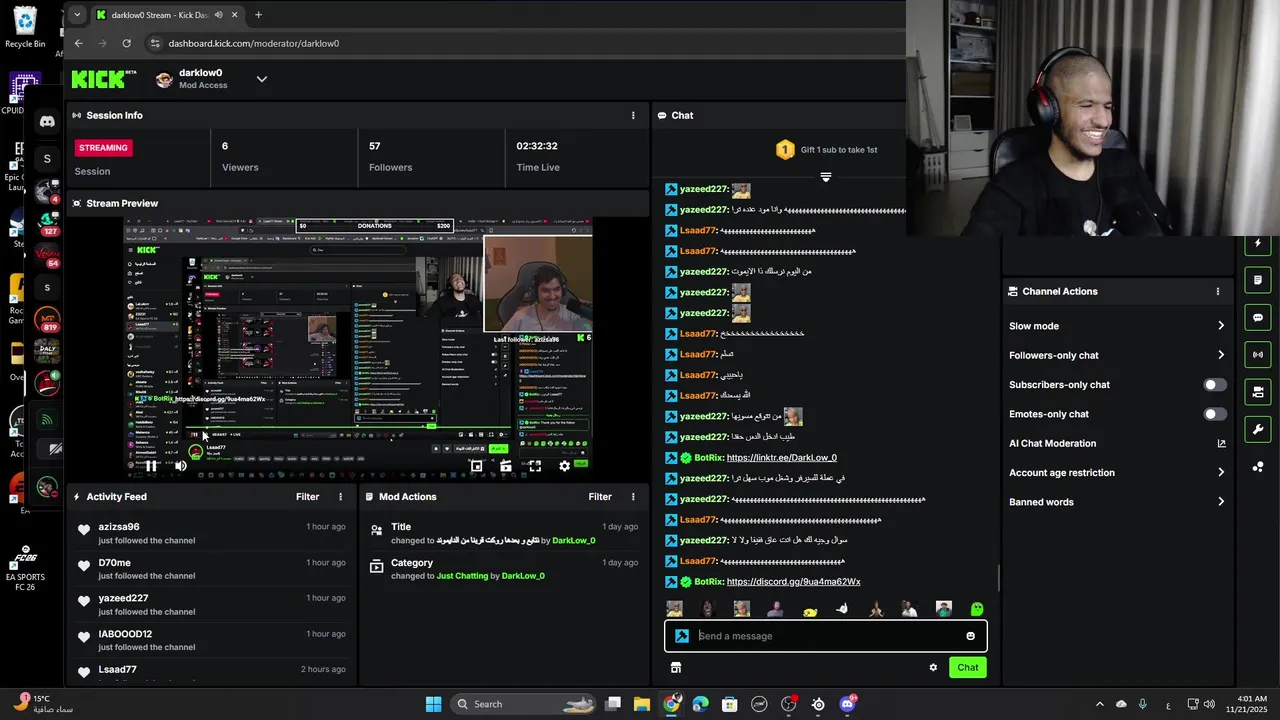Open a new browser tab
Screen dimensions: 1280x720
coord(258,15)
